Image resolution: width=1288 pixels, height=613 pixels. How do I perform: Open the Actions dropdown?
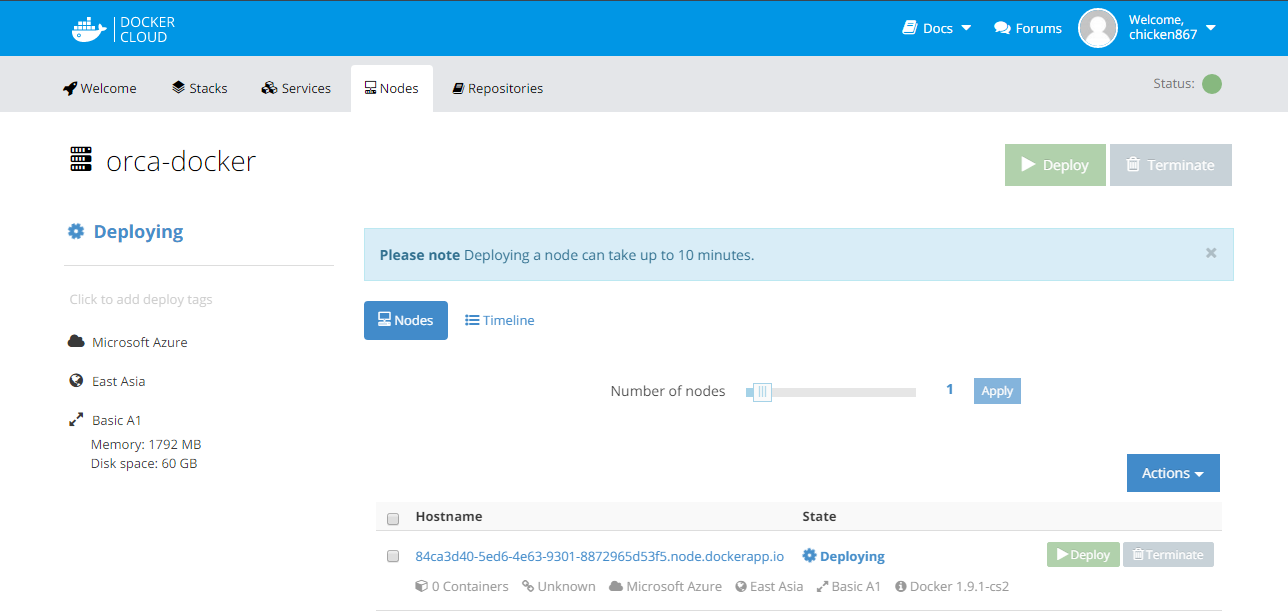1173,473
